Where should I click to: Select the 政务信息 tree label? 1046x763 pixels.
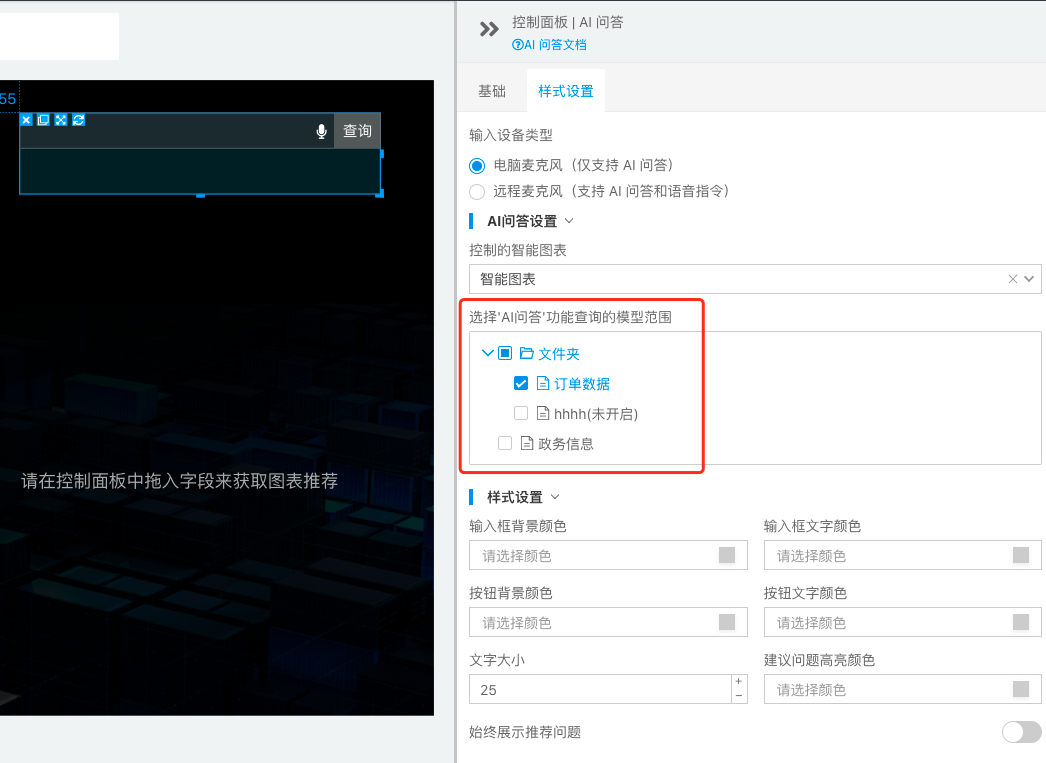tap(566, 444)
